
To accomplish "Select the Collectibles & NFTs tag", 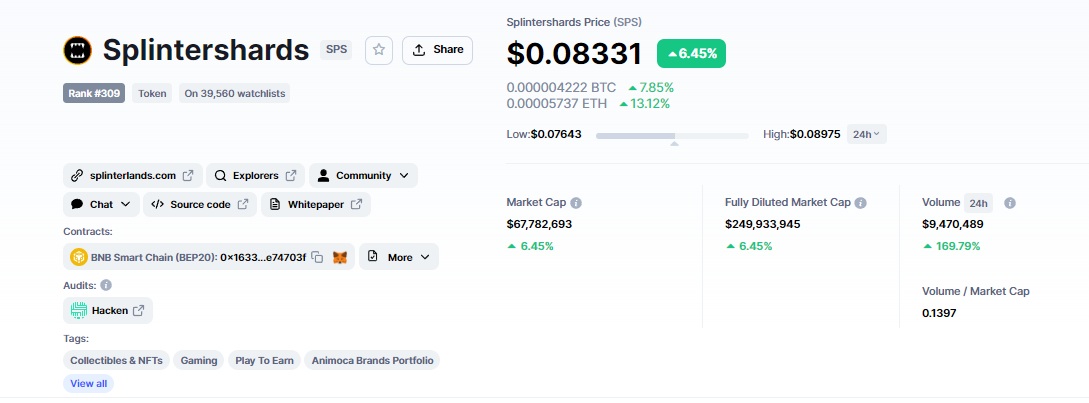I will pos(117,361).
